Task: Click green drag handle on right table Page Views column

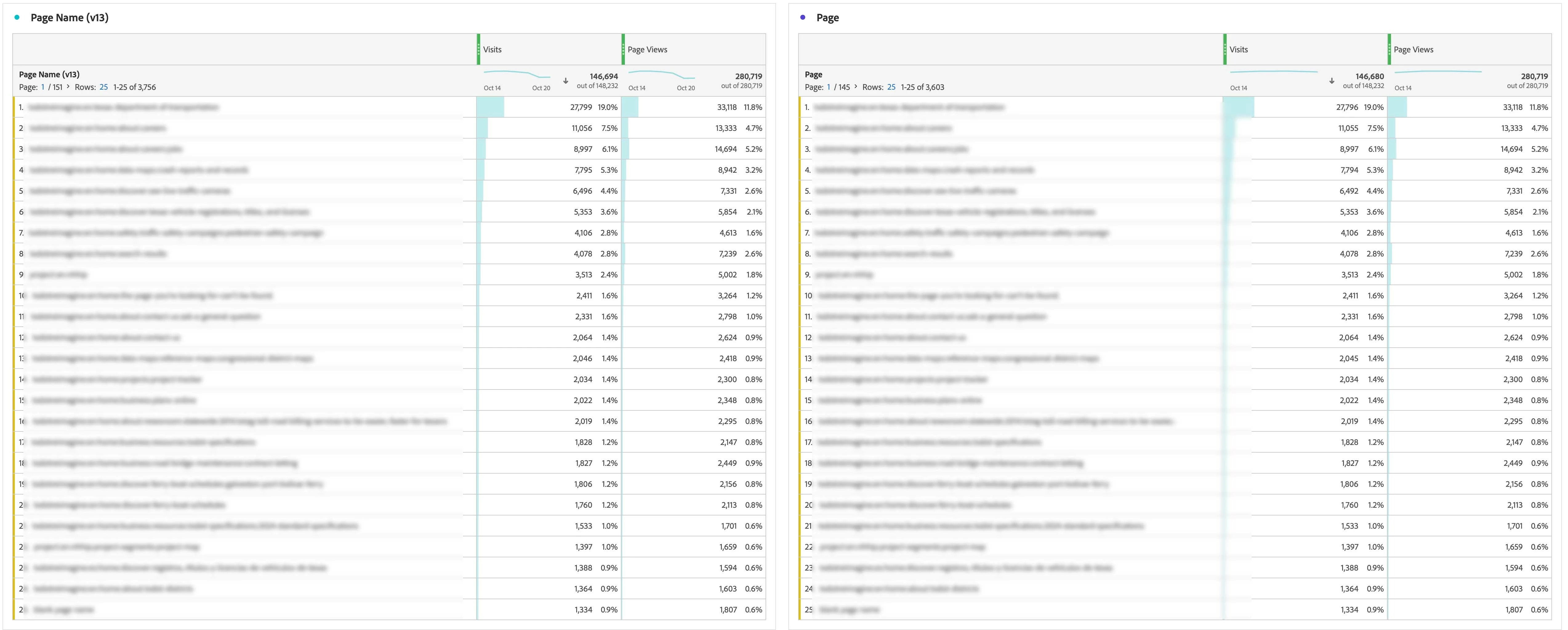Action: pos(1389,49)
